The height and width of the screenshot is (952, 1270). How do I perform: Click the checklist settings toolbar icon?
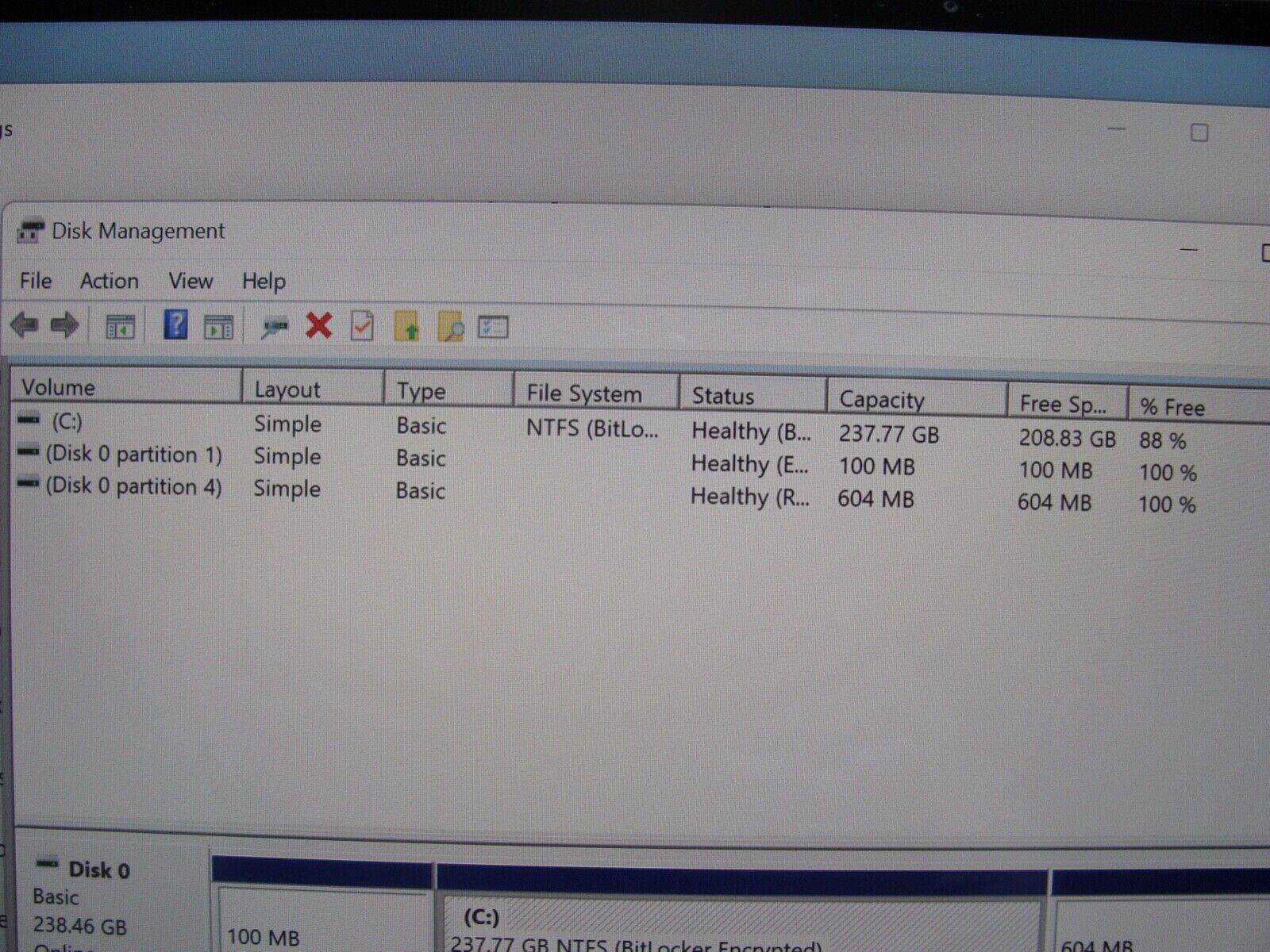coord(493,327)
